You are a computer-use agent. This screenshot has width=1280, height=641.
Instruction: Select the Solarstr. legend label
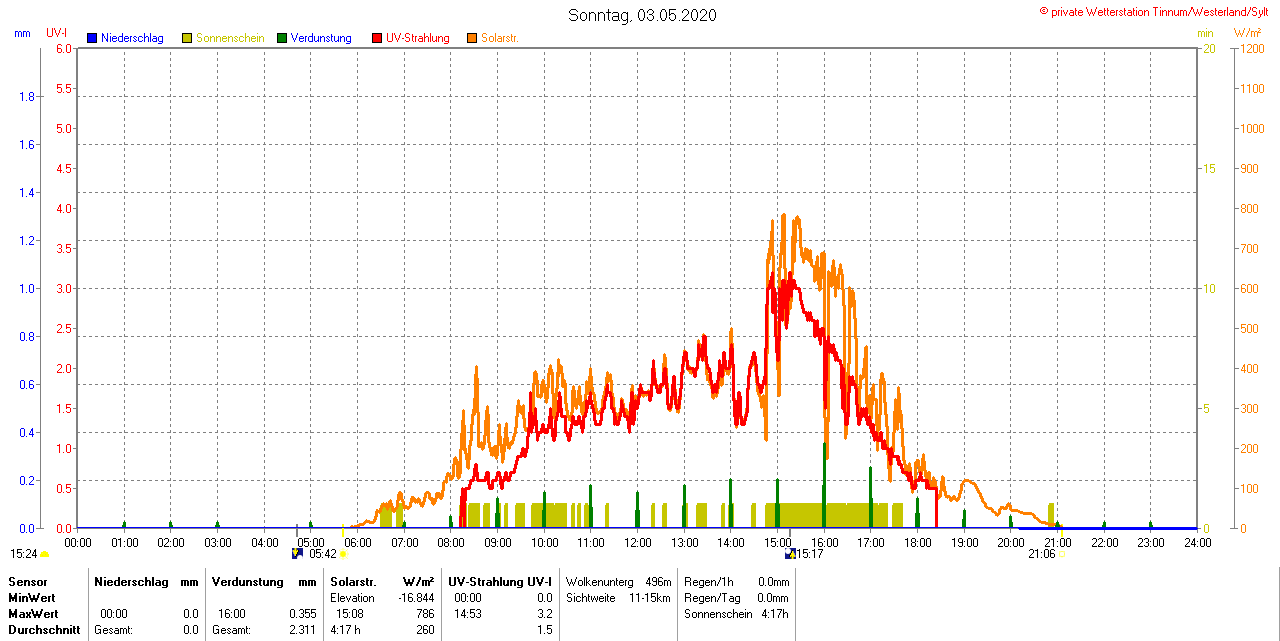pyautogui.click(x=500, y=38)
